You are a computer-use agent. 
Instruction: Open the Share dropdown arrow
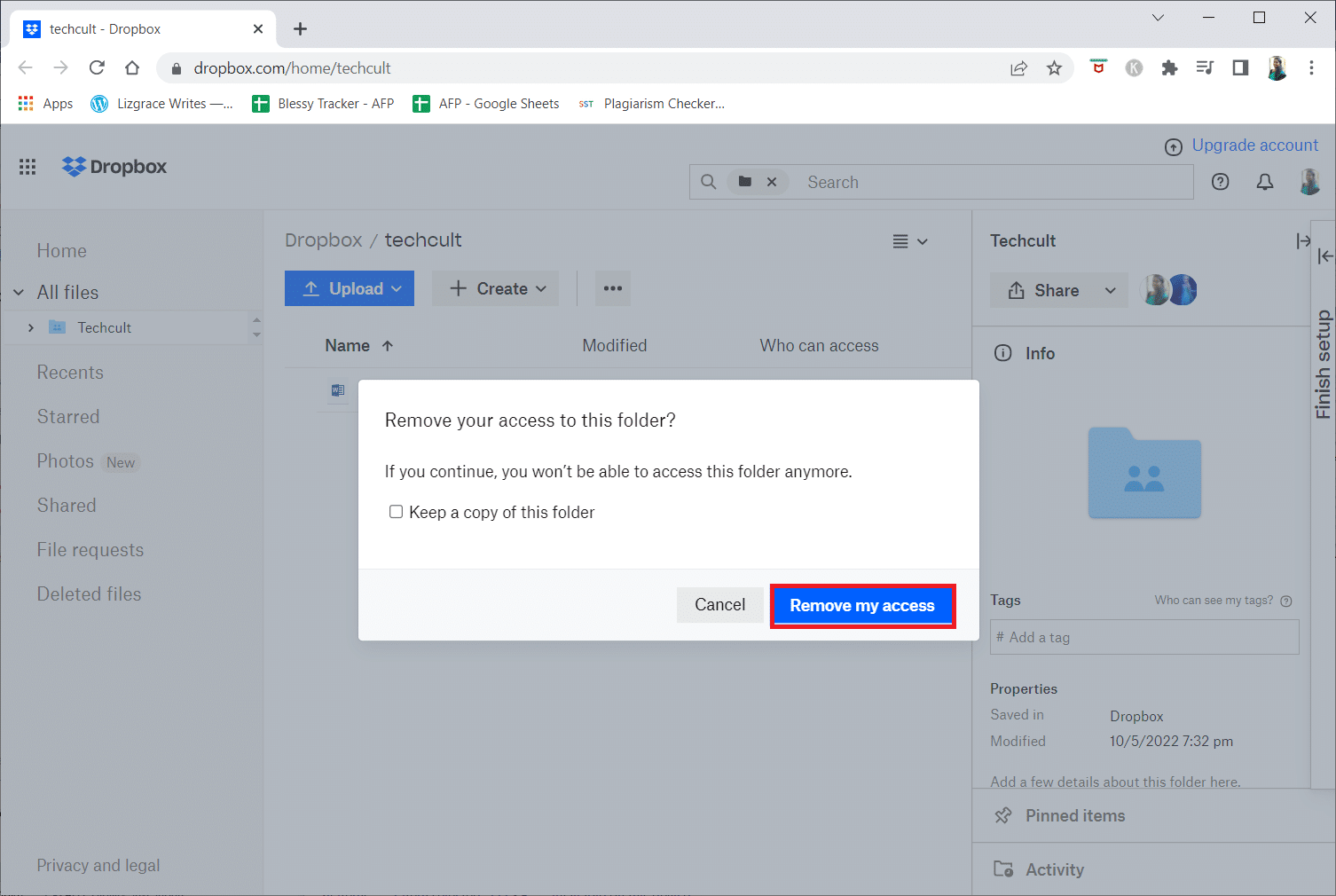pyautogui.click(x=1111, y=290)
